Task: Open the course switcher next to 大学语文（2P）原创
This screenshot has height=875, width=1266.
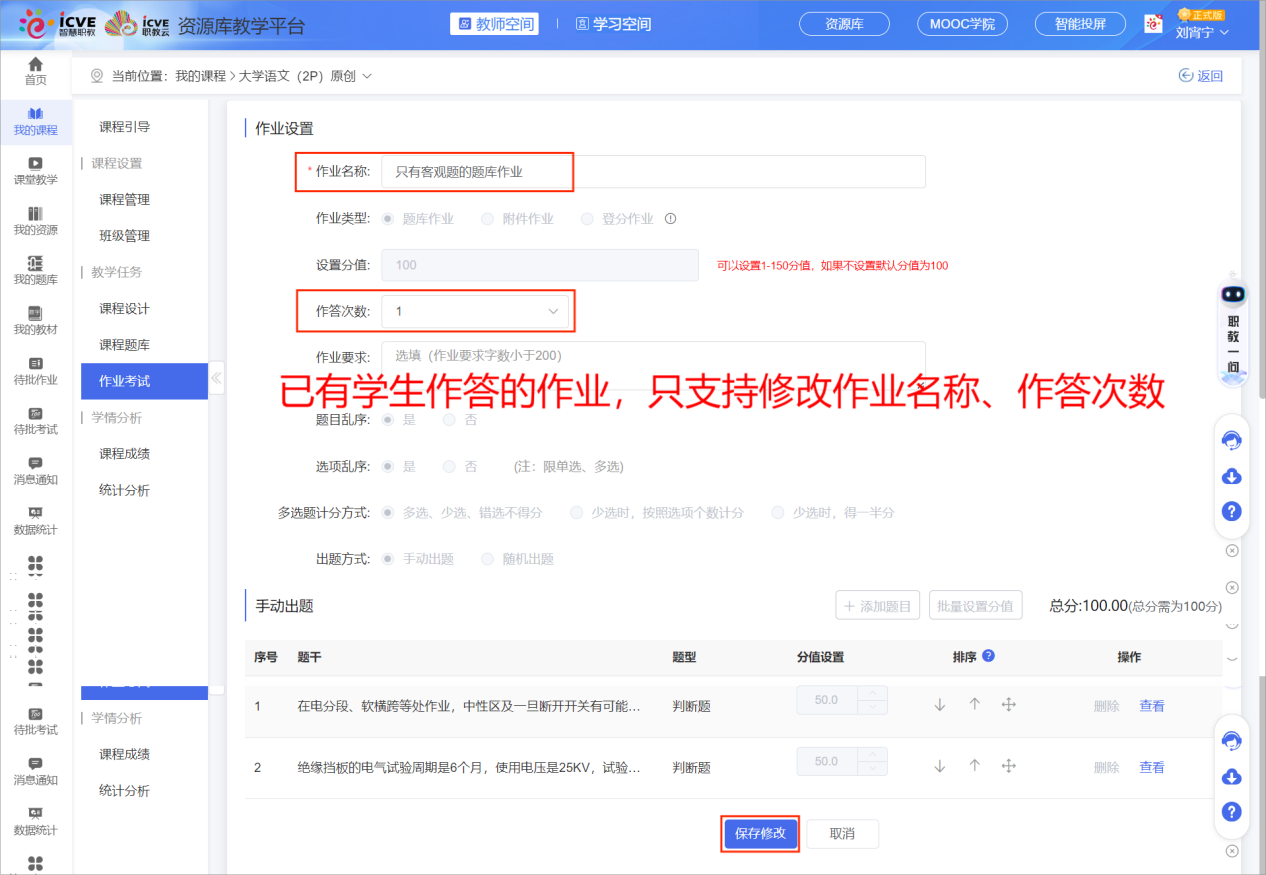Action: 366,75
